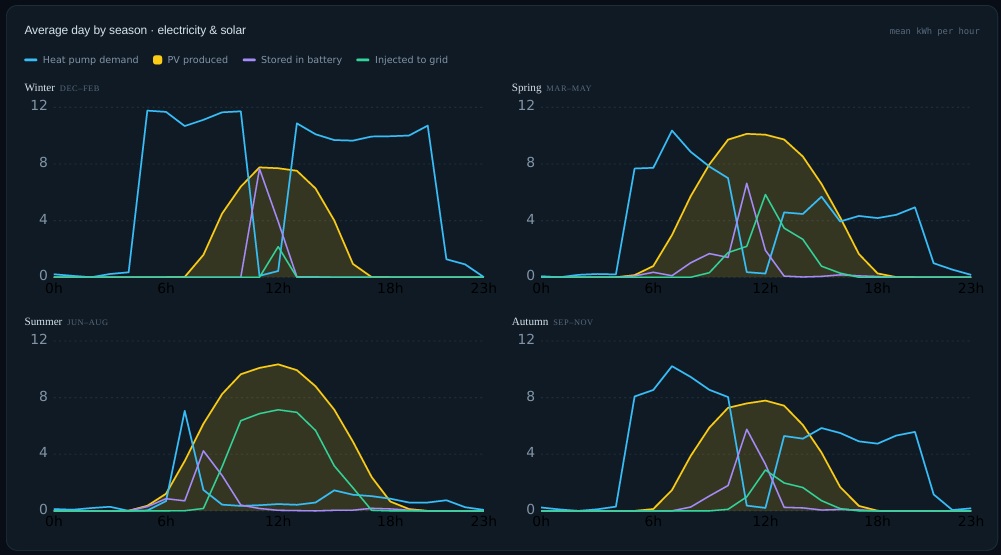The width and height of the screenshot is (1001, 555).
Task: Click the '12' y-axis label in Winter chart
Action: 39,105
